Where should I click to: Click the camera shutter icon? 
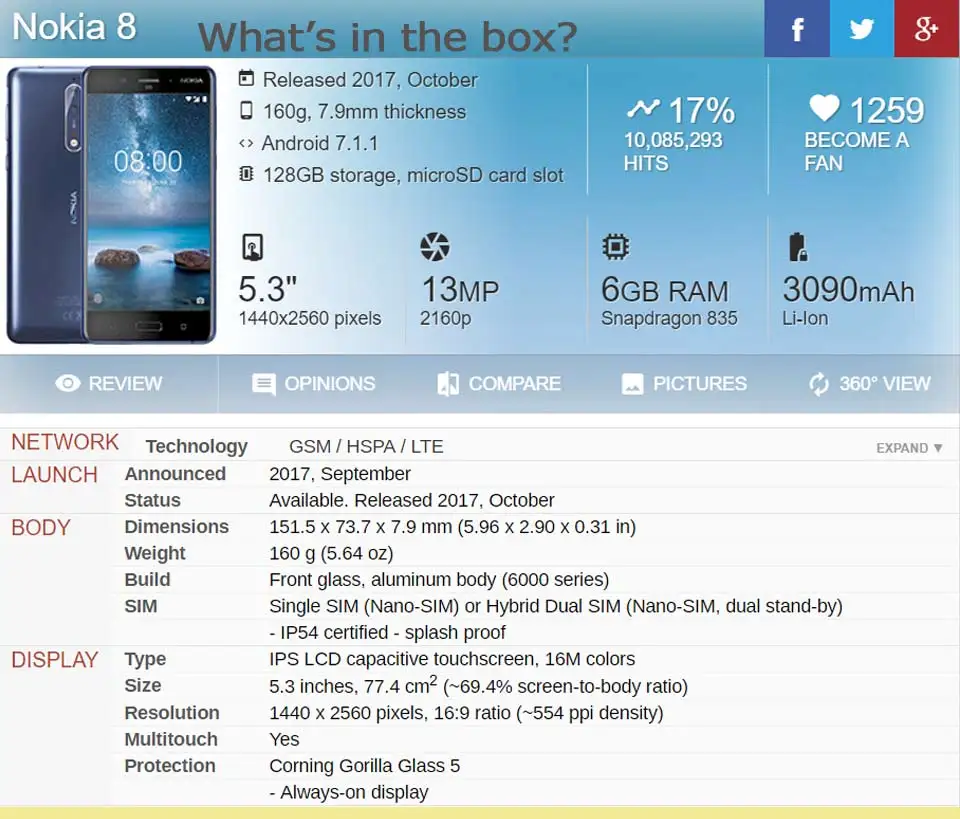(x=435, y=247)
